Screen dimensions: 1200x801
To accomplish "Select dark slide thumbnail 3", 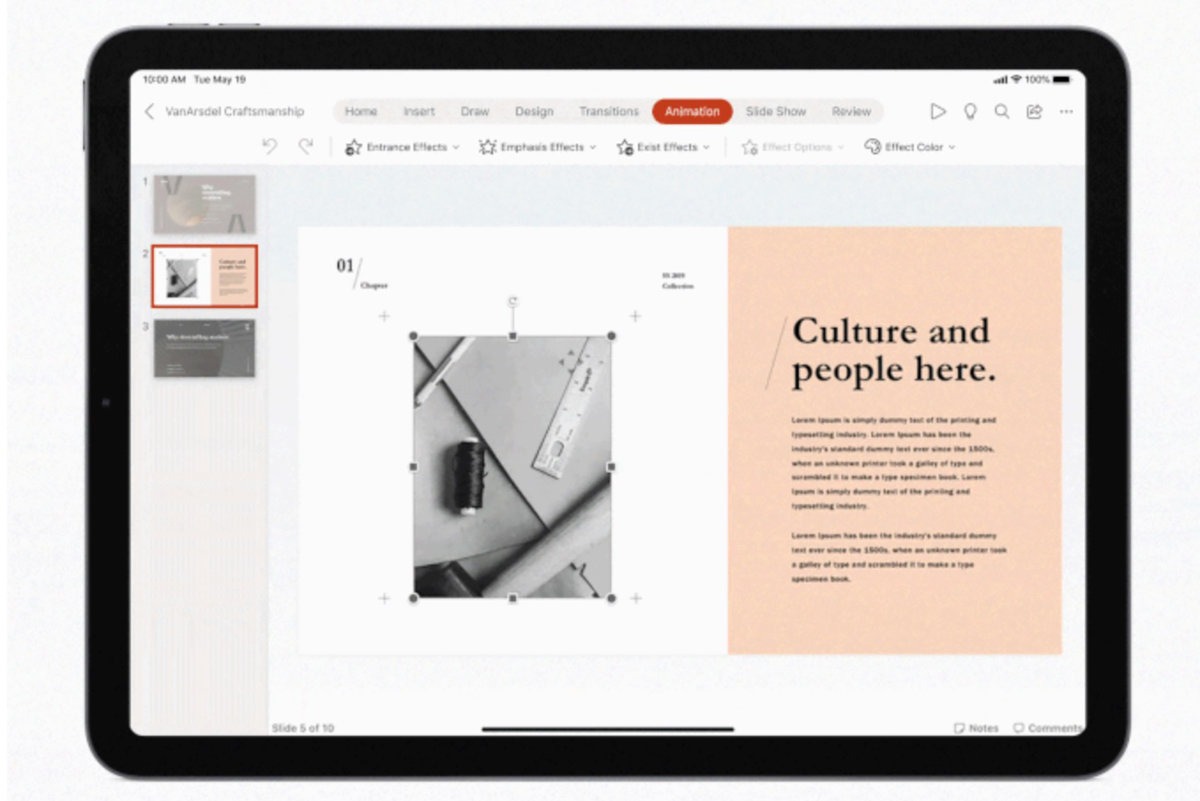I will click(204, 349).
